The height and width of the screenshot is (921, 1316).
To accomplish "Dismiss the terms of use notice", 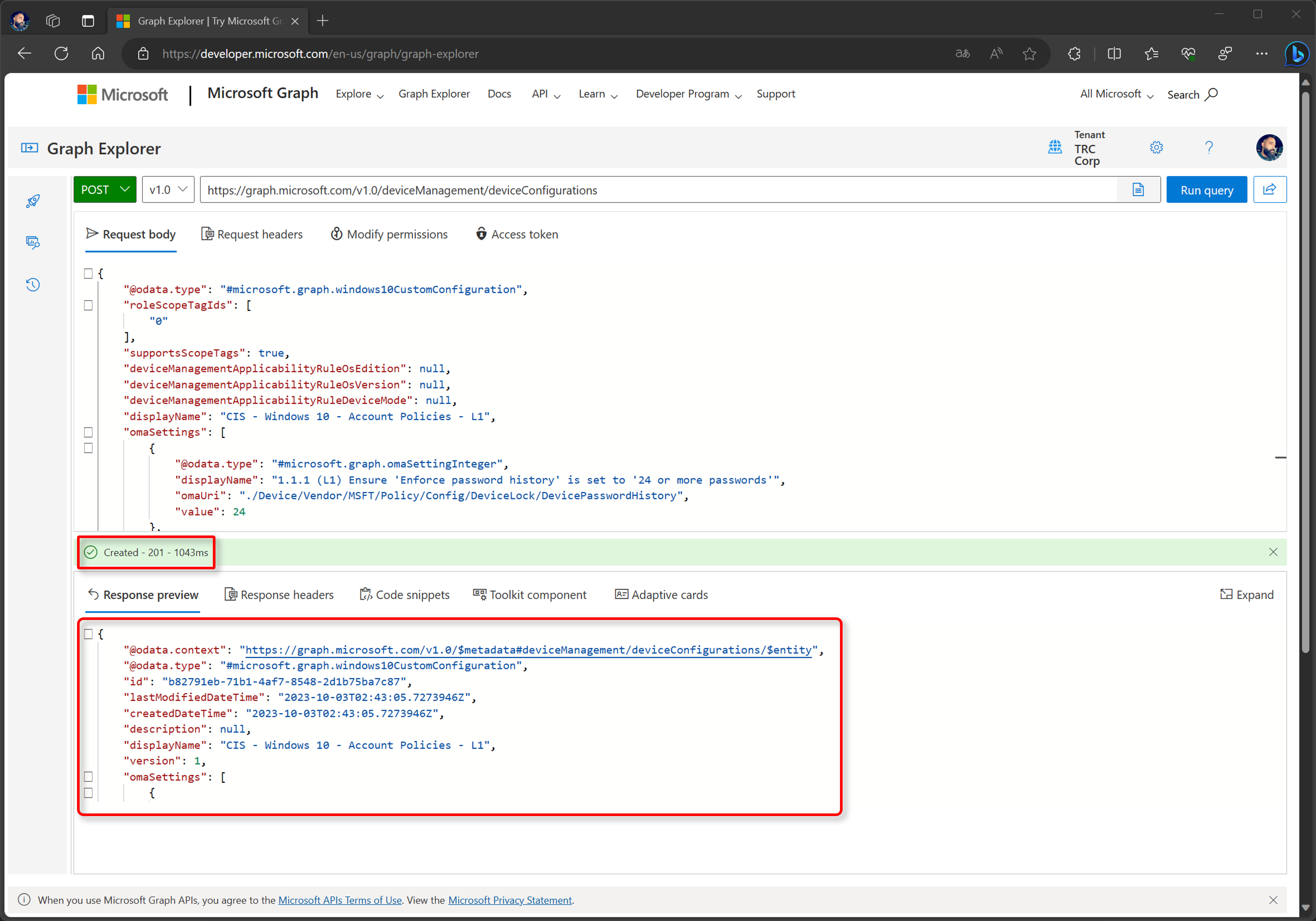I will [x=1273, y=900].
